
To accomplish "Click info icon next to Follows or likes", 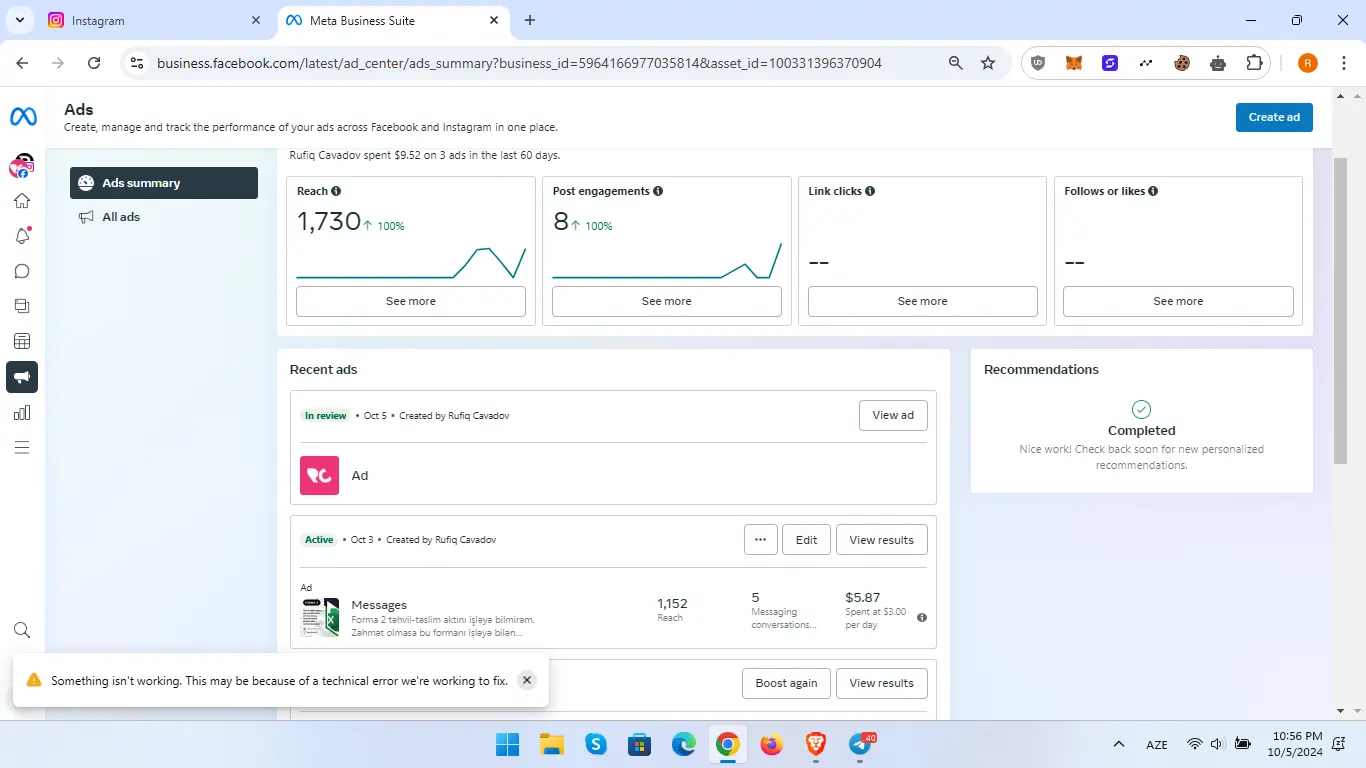I will [x=1153, y=191].
